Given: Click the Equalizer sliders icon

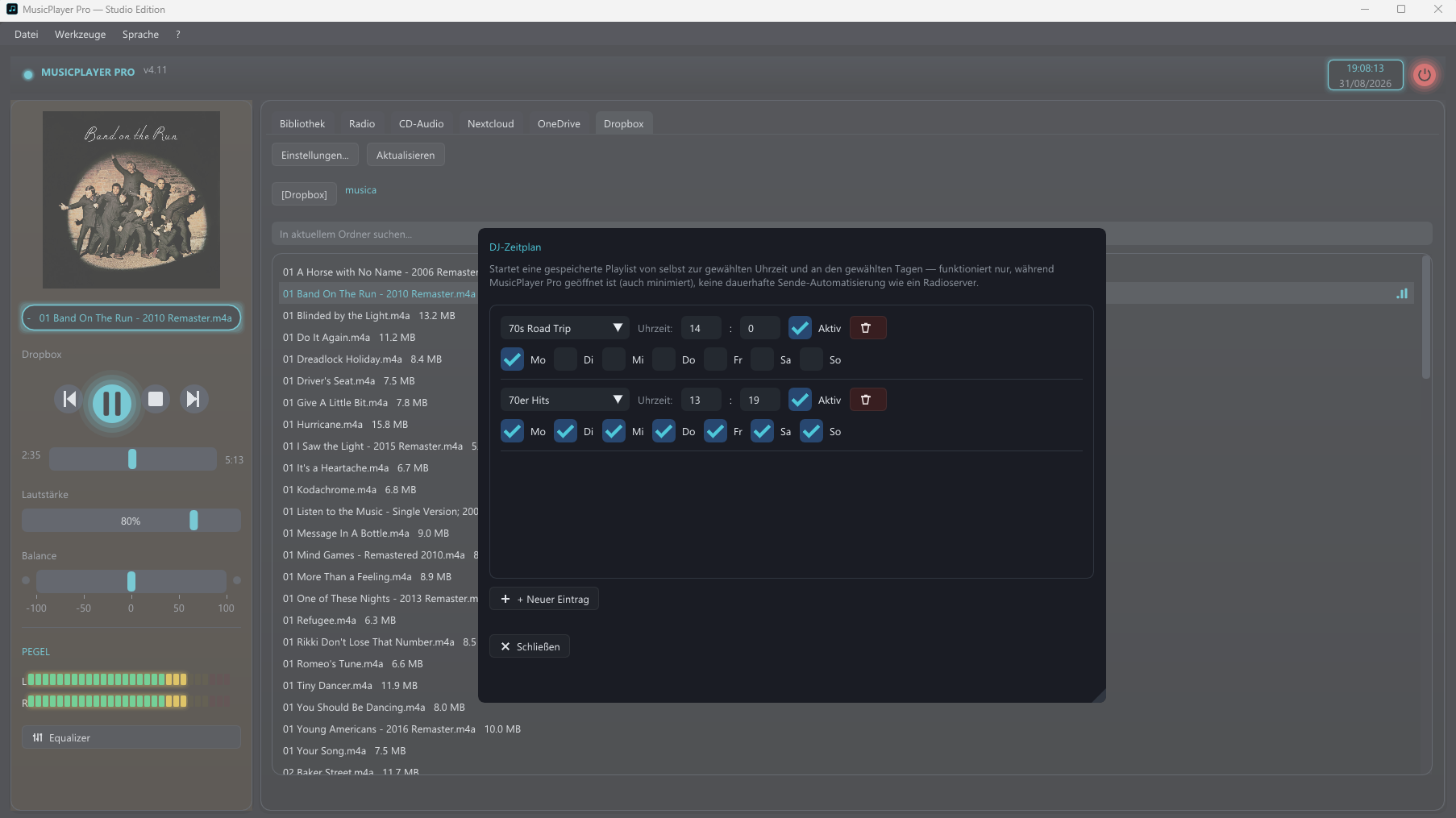Looking at the screenshot, I should (x=38, y=737).
